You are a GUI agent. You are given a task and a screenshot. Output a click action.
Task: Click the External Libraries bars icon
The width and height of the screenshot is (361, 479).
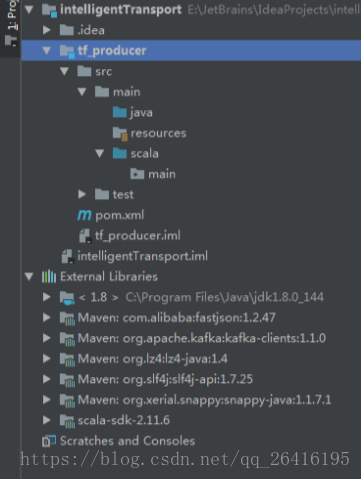49,277
